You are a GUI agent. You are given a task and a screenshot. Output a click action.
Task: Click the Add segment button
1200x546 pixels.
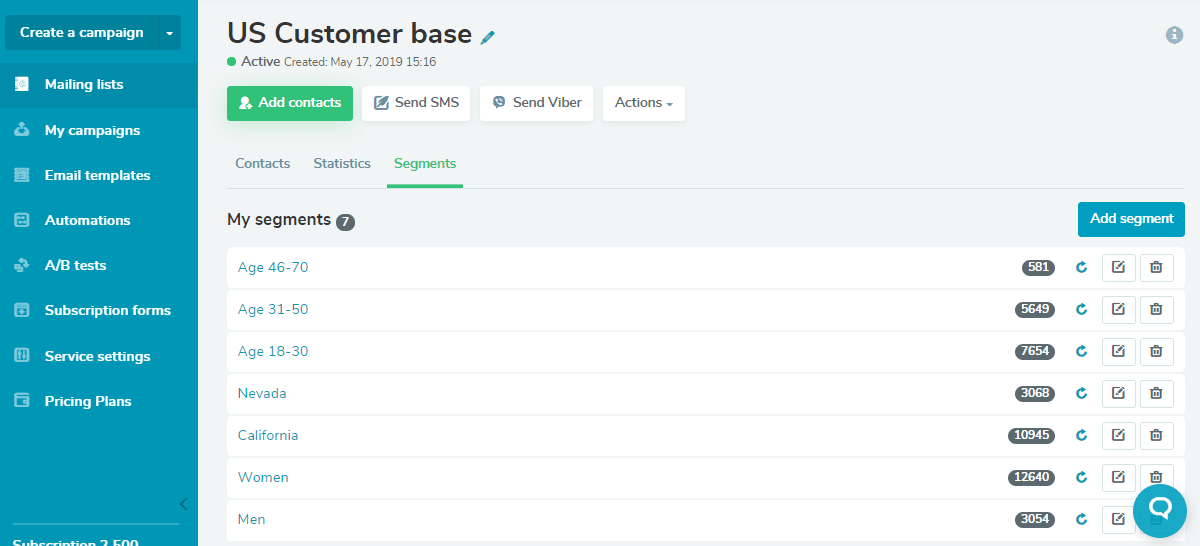1131,219
